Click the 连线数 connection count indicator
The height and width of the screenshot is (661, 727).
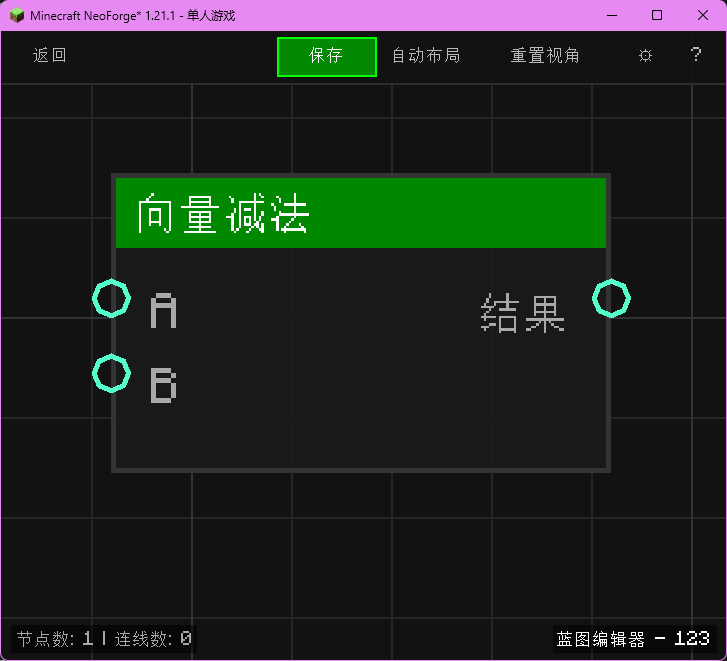(x=153, y=638)
